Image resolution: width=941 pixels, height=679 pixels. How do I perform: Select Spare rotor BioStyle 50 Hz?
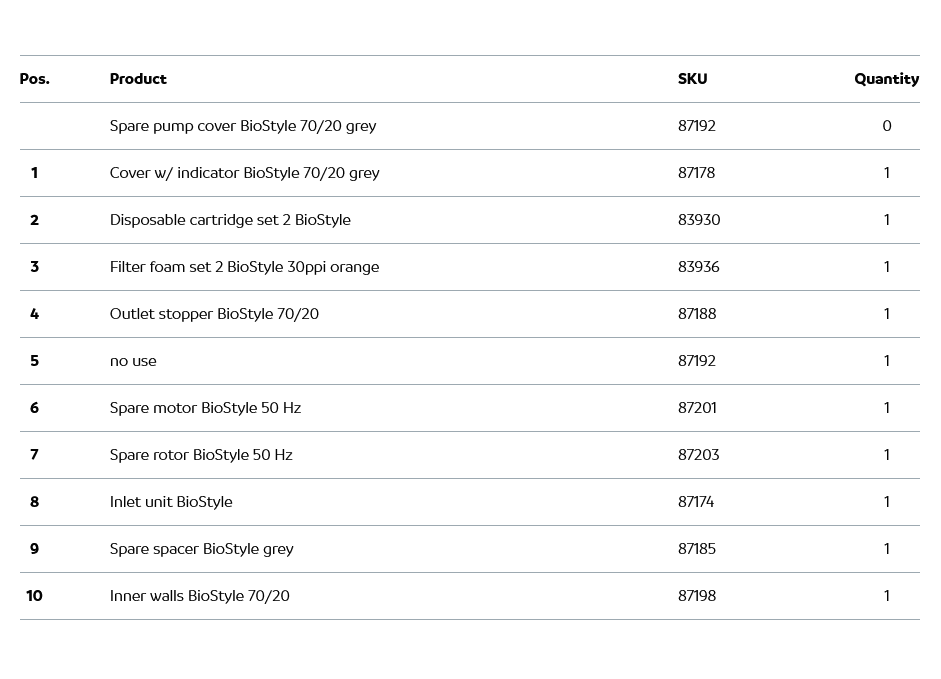click(x=201, y=455)
